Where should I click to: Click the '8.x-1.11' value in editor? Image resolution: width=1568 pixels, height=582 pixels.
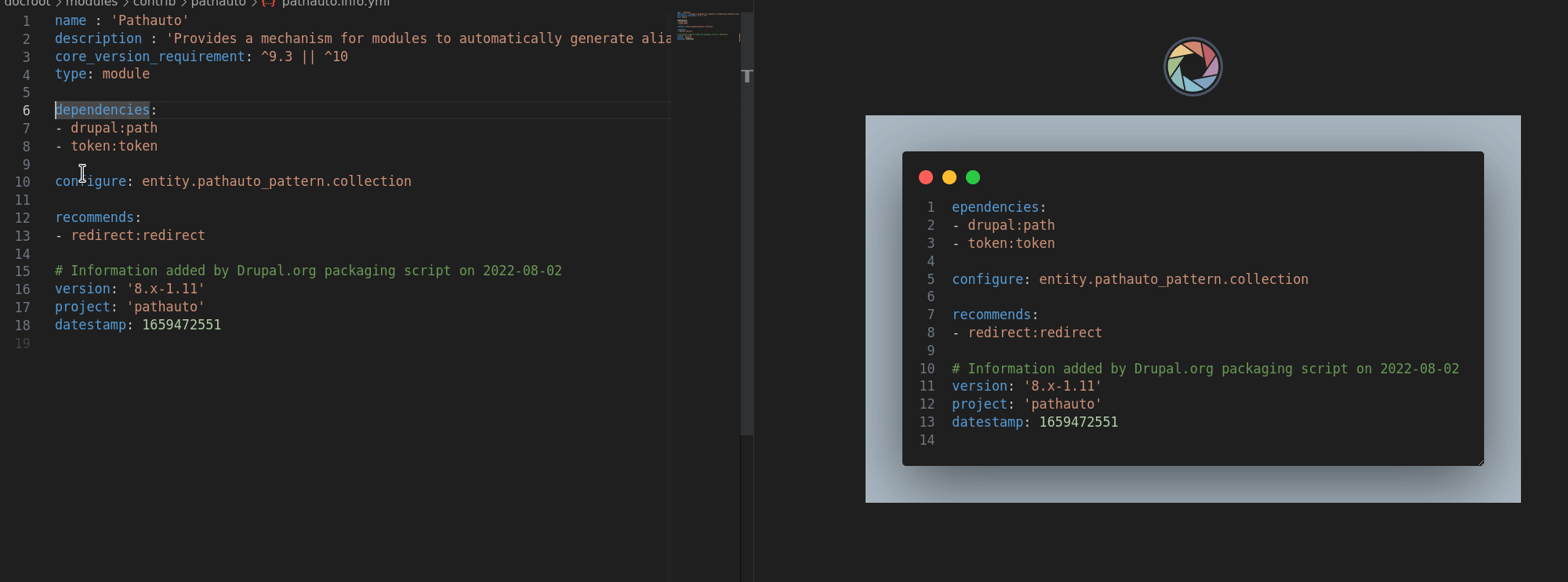tap(165, 289)
